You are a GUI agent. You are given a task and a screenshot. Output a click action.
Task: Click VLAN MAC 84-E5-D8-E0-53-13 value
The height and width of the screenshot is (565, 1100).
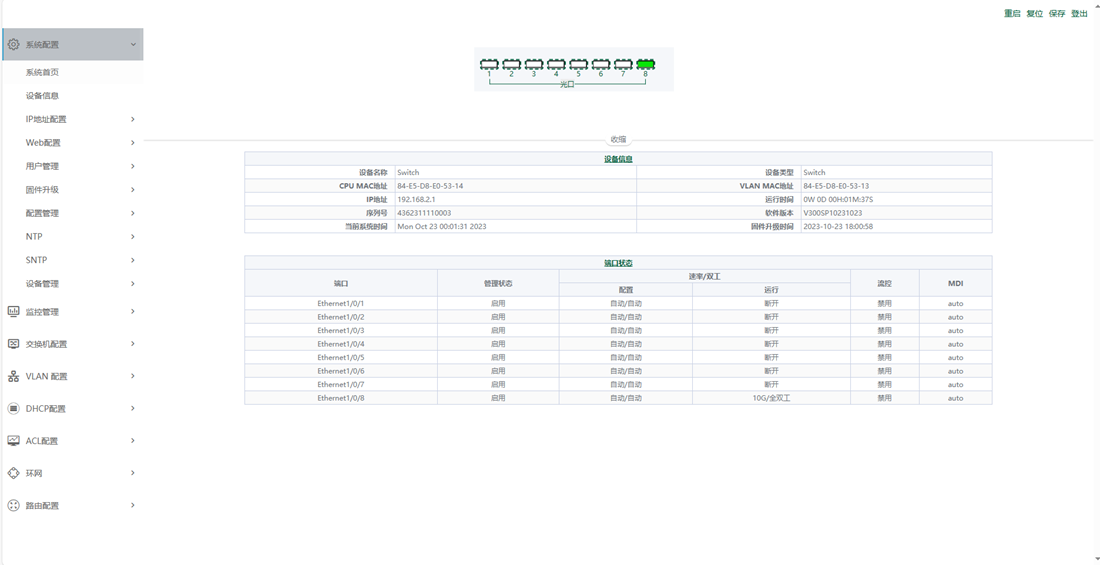pos(836,186)
